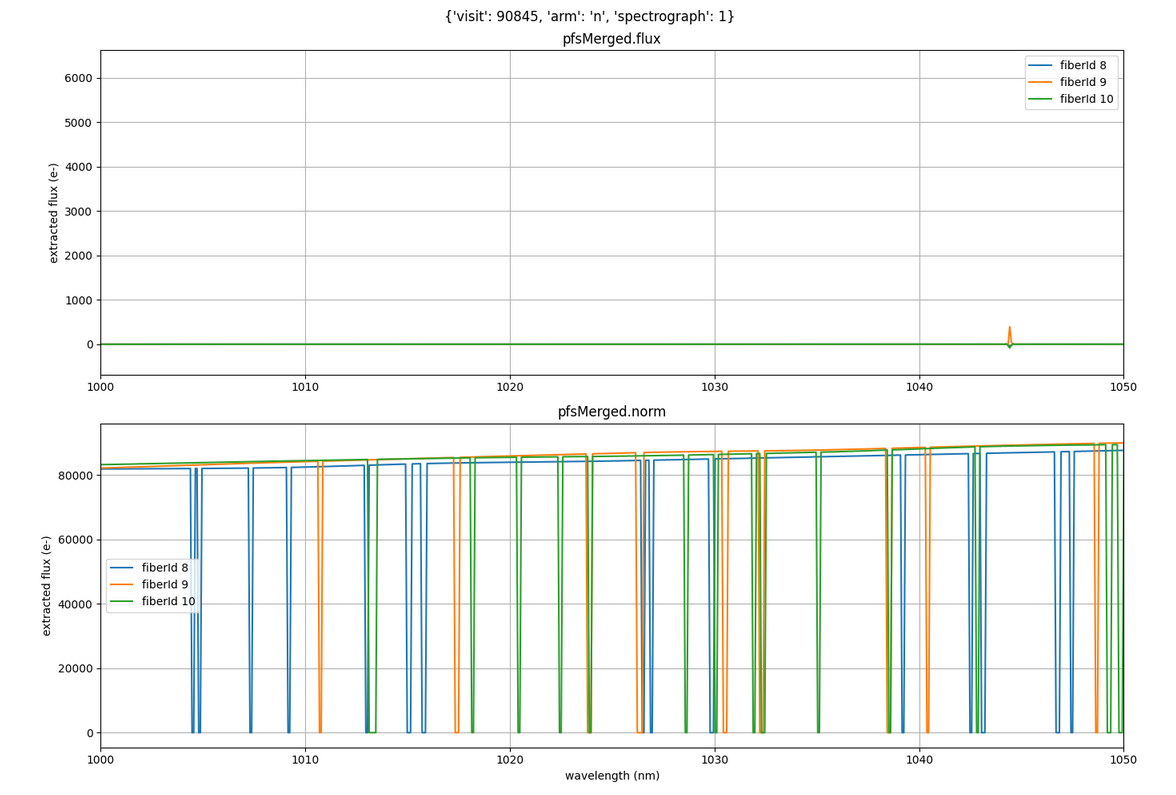Click the 3000 y-axis tick label
This screenshot has width=1176, height=795.
pos(78,211)
